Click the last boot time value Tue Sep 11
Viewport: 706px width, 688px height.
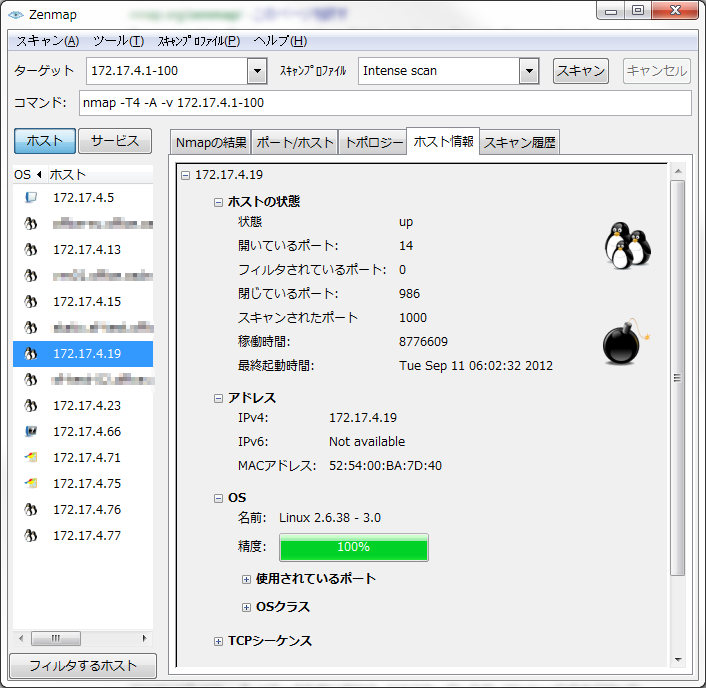coord(476,366)
